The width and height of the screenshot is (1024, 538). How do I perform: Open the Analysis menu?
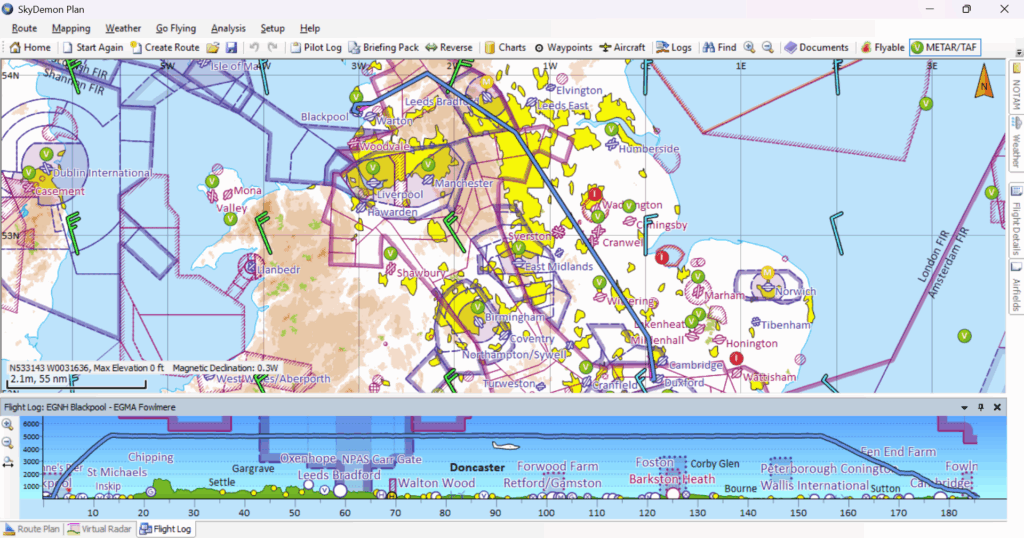tap(228, 28)
